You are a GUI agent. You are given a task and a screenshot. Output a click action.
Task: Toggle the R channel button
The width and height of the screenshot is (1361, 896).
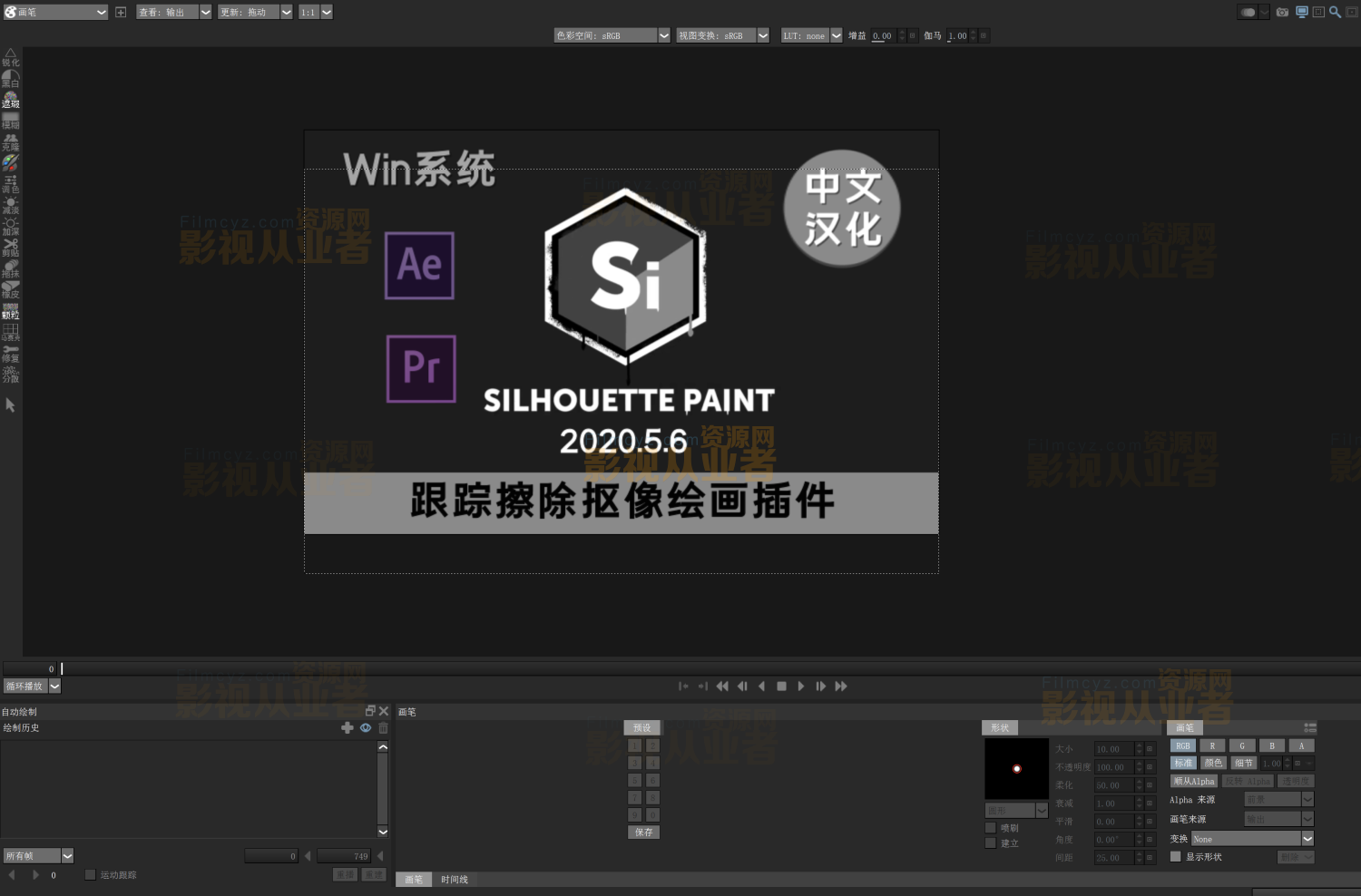(x=1212, y=745)
